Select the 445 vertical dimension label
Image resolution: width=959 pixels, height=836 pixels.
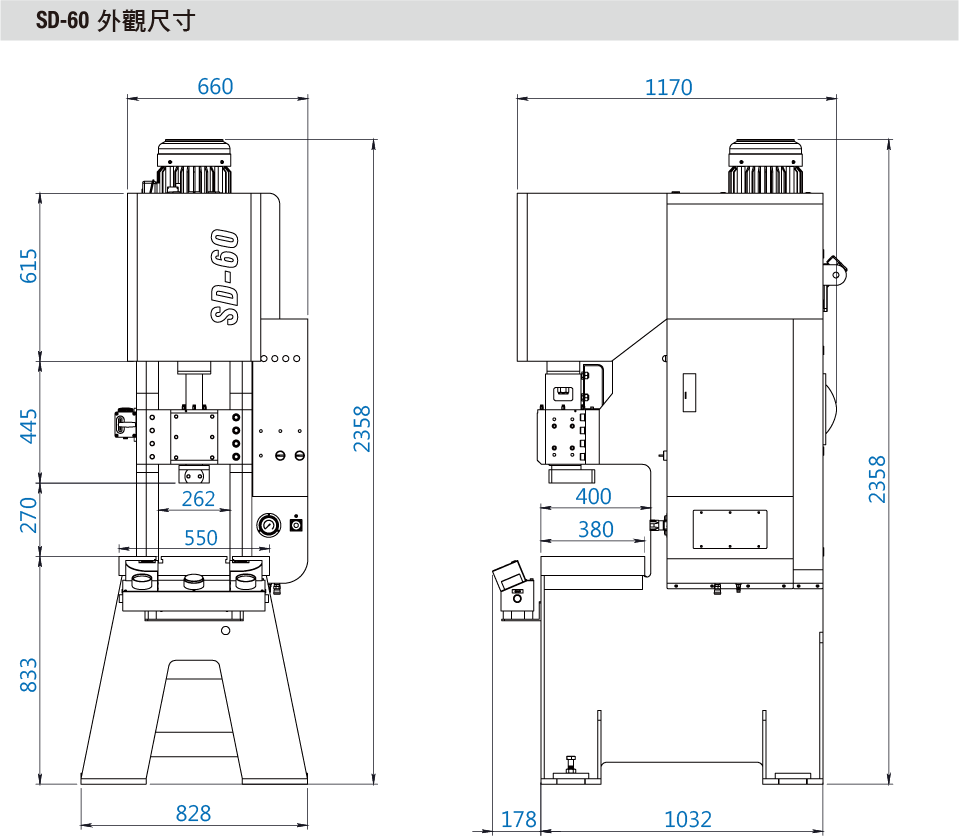pyautogui.click(x=29, y=425)
